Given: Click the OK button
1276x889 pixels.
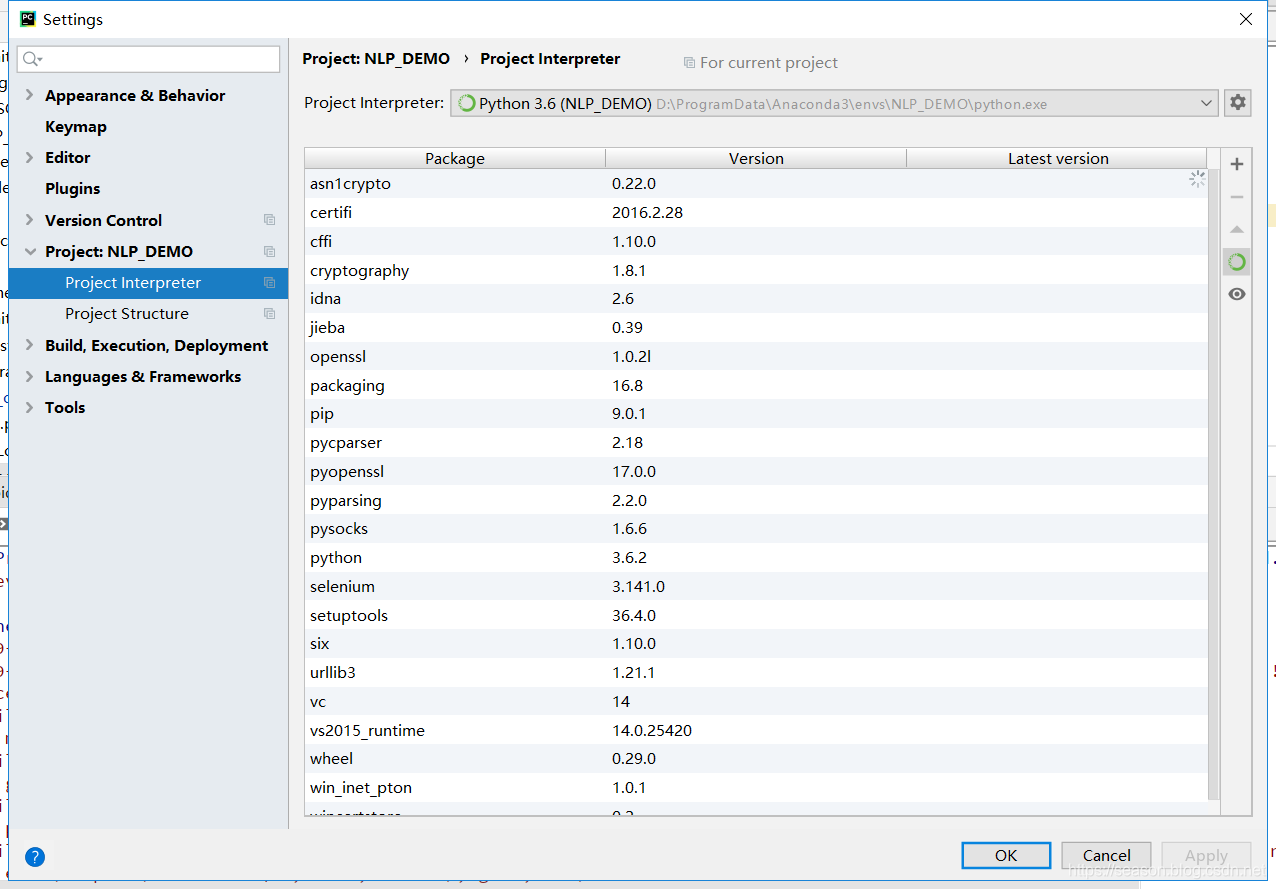Looking at the screenshot, I should point(1006,855).
